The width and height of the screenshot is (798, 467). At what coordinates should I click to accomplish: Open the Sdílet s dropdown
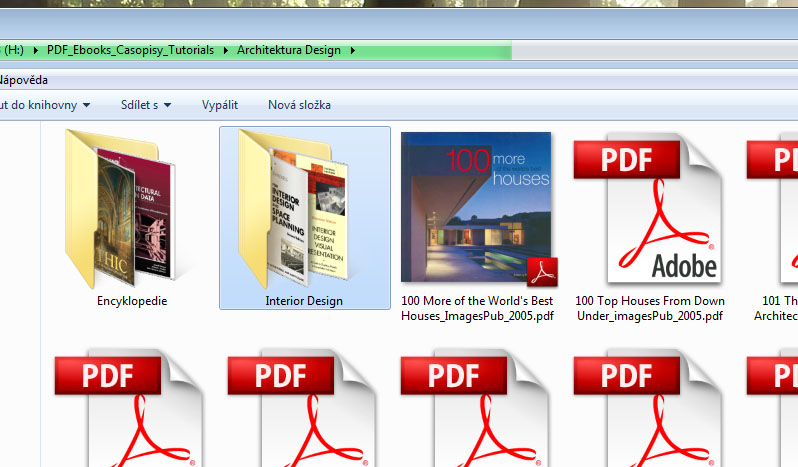146,105
